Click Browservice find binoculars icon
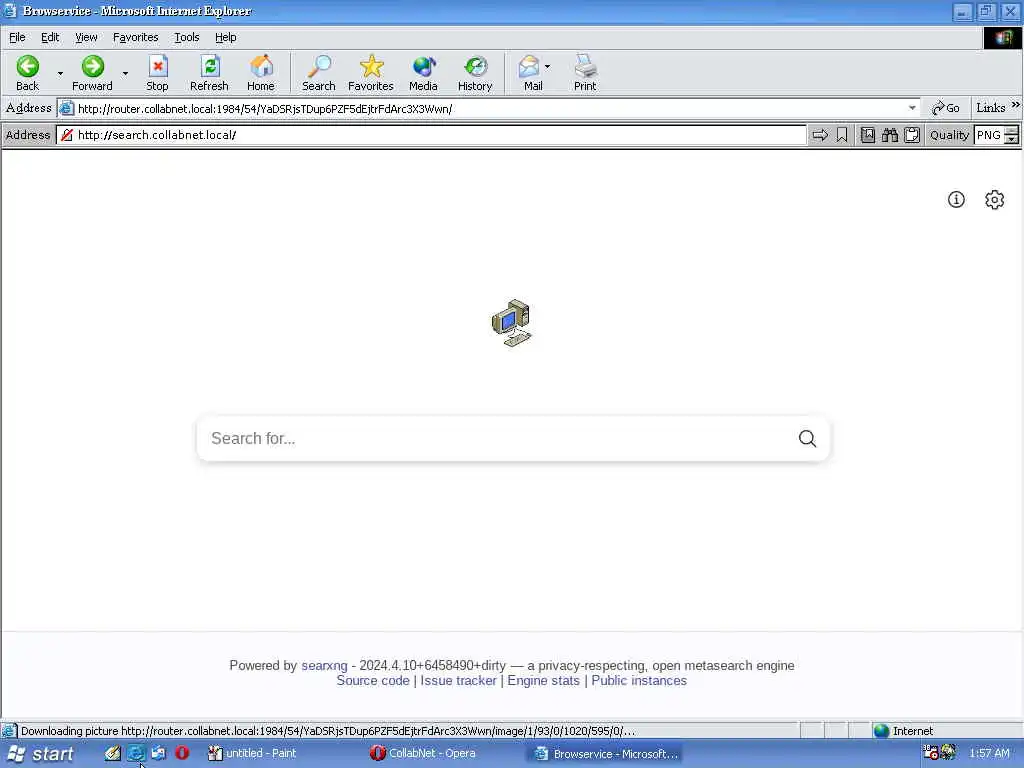1024x768 pixels. click(x=889, y=135)
